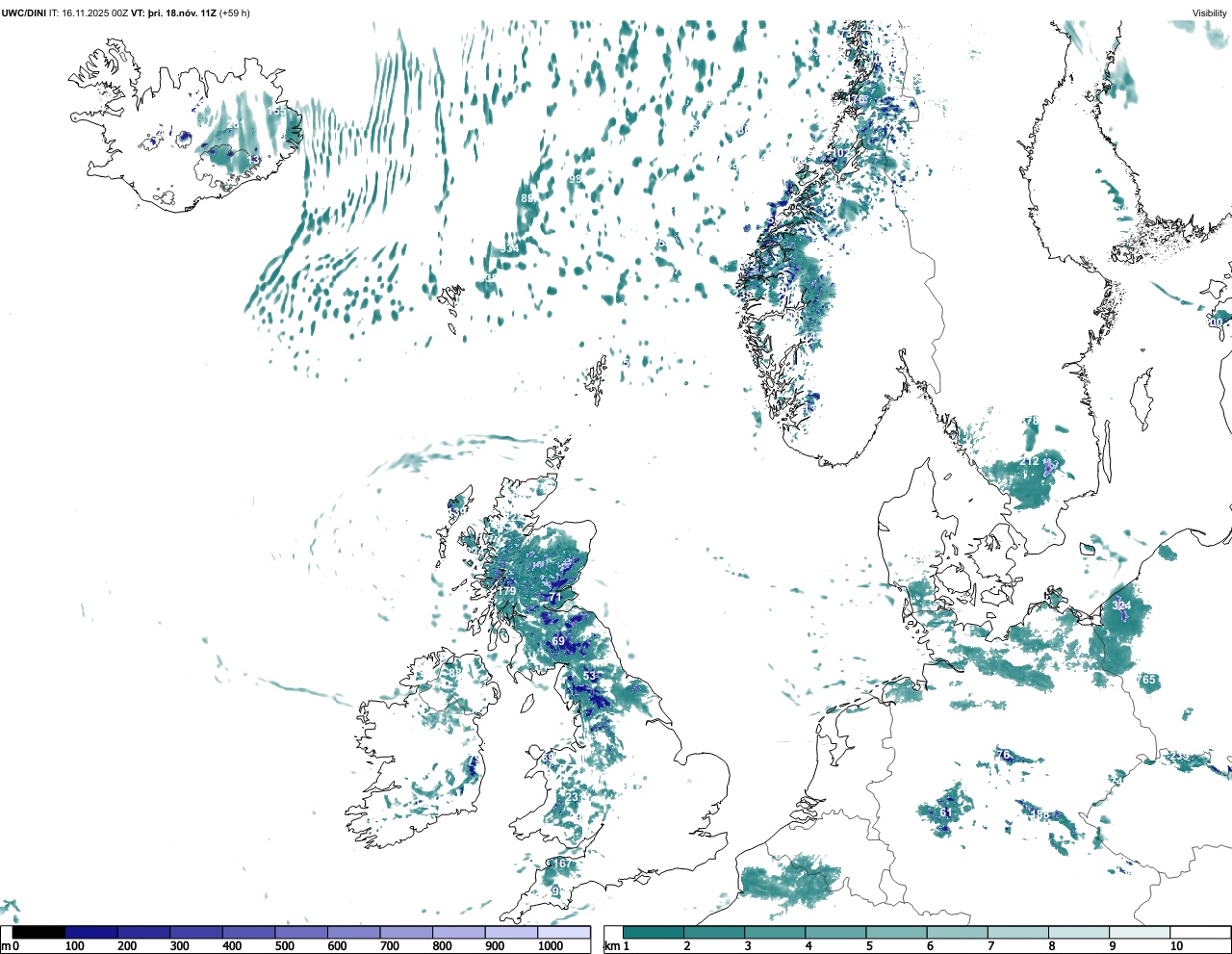Screen dimensions: 1232x954
Task: Click the '500' tick label on meter scale
Action: pyautogui.click(x=285, y=946)
